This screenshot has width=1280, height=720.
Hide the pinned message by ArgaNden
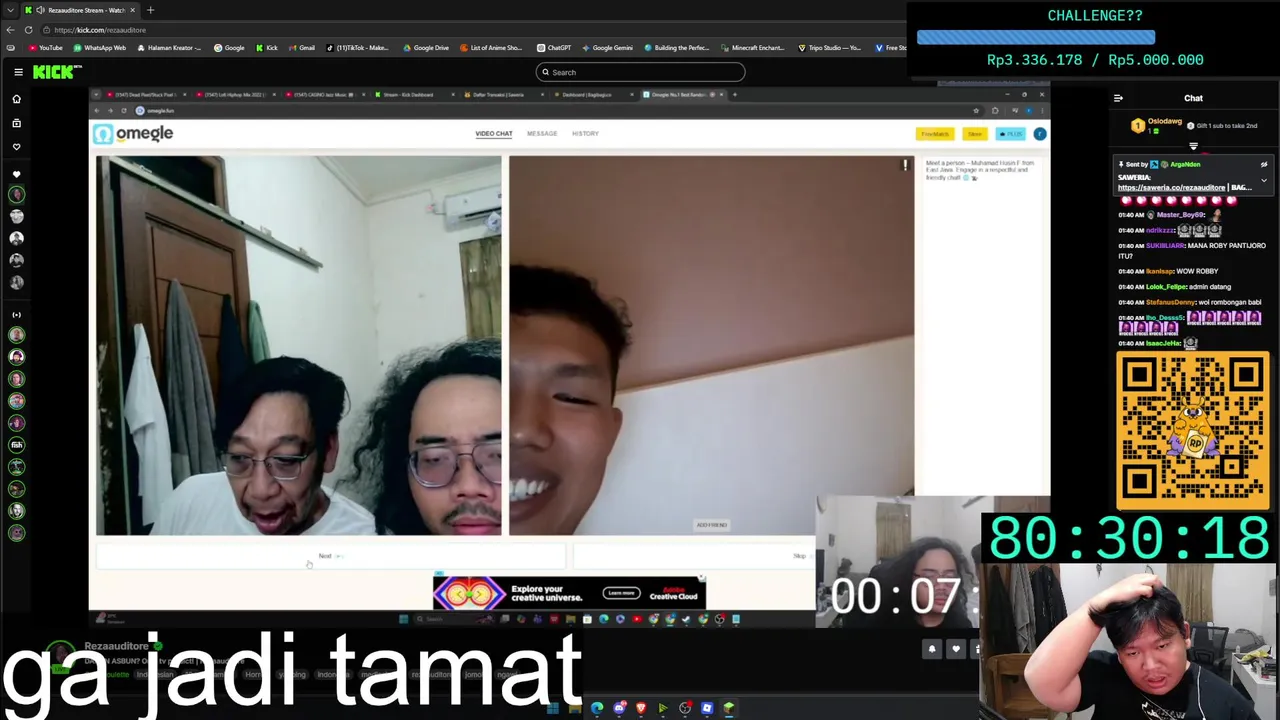click(1264, 164)
